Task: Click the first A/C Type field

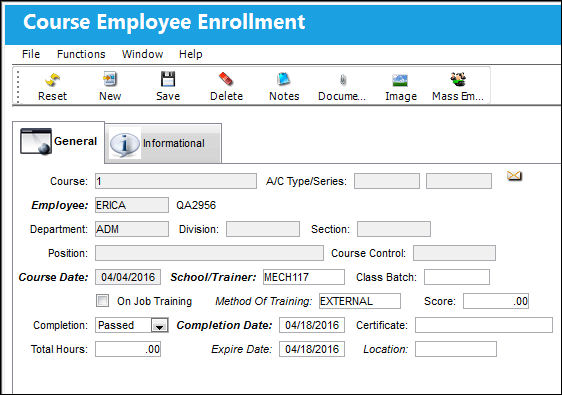Action: [387, 181]
